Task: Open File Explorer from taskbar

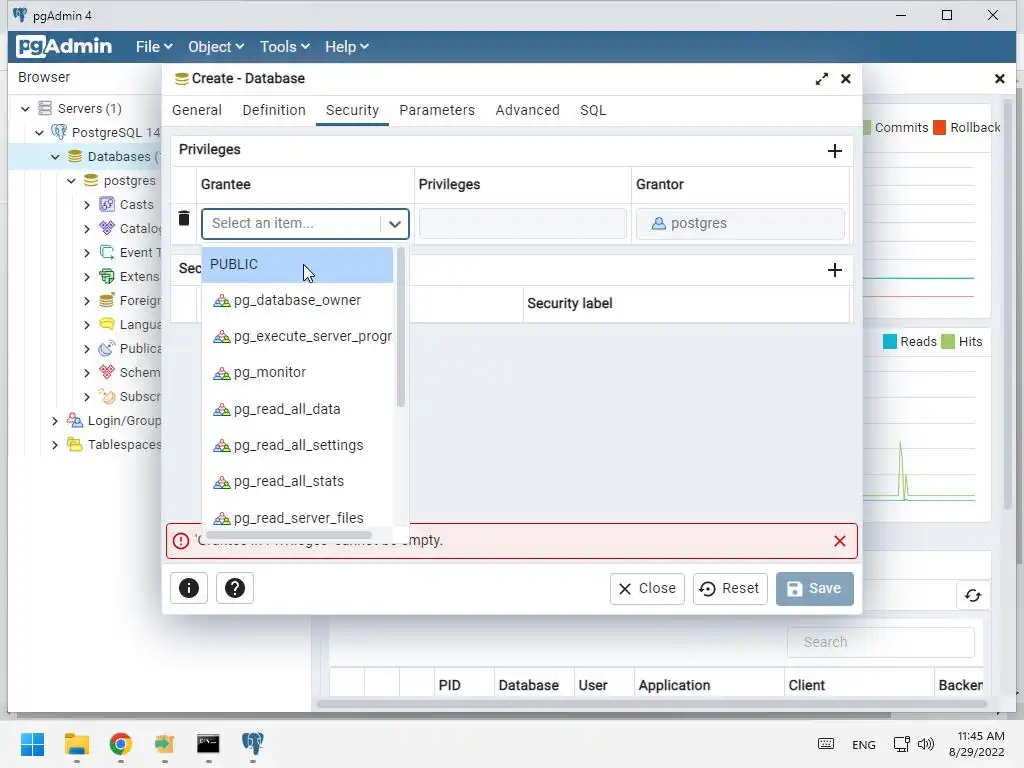Action: [76, 744]
